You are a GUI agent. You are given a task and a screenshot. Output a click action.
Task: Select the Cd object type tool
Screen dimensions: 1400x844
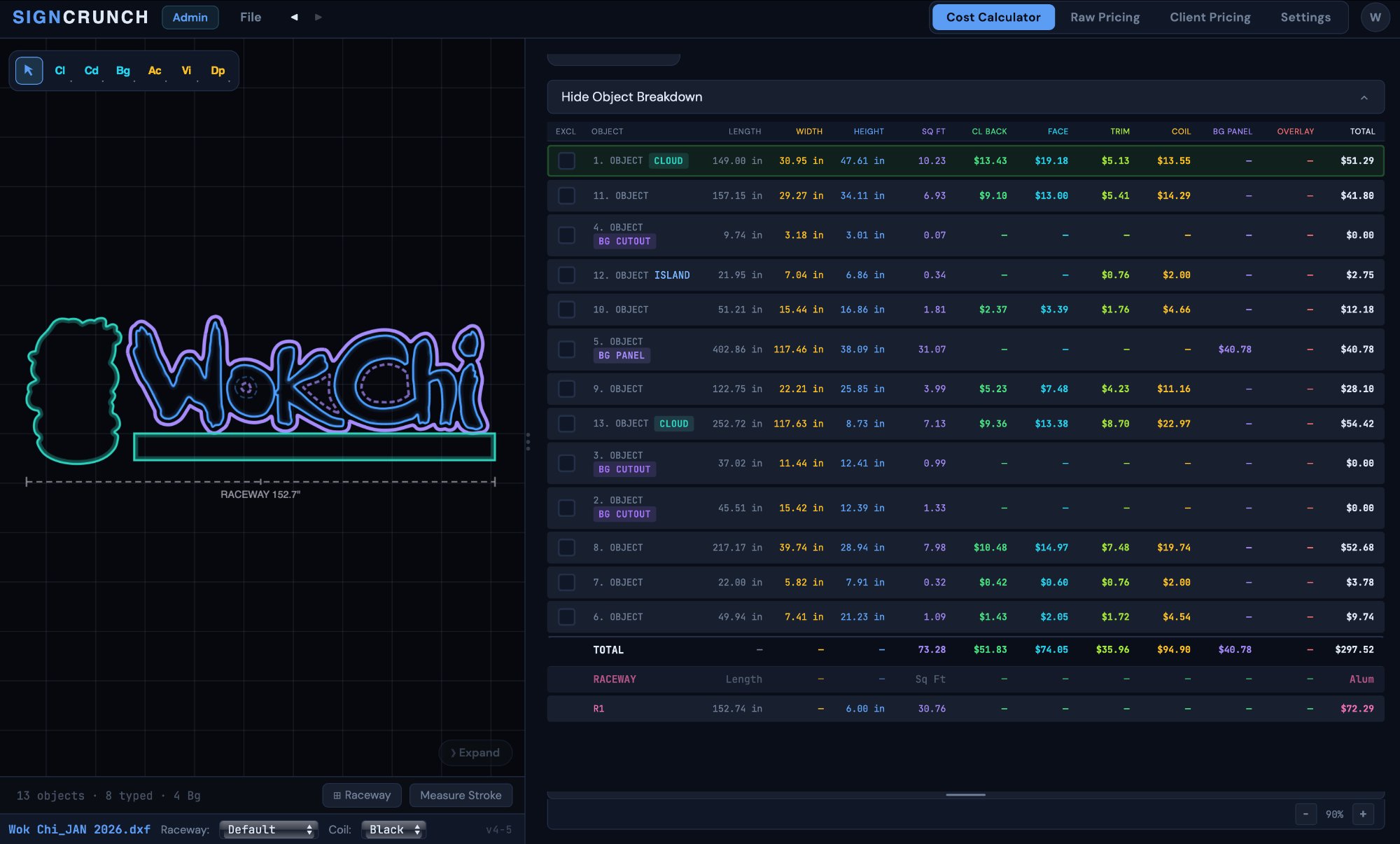coord(92,71)
